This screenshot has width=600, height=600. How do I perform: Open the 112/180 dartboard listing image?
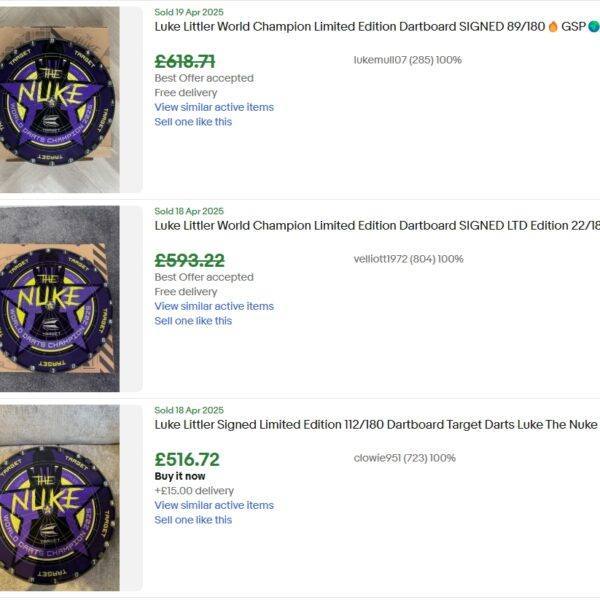[x=60, y=498]
